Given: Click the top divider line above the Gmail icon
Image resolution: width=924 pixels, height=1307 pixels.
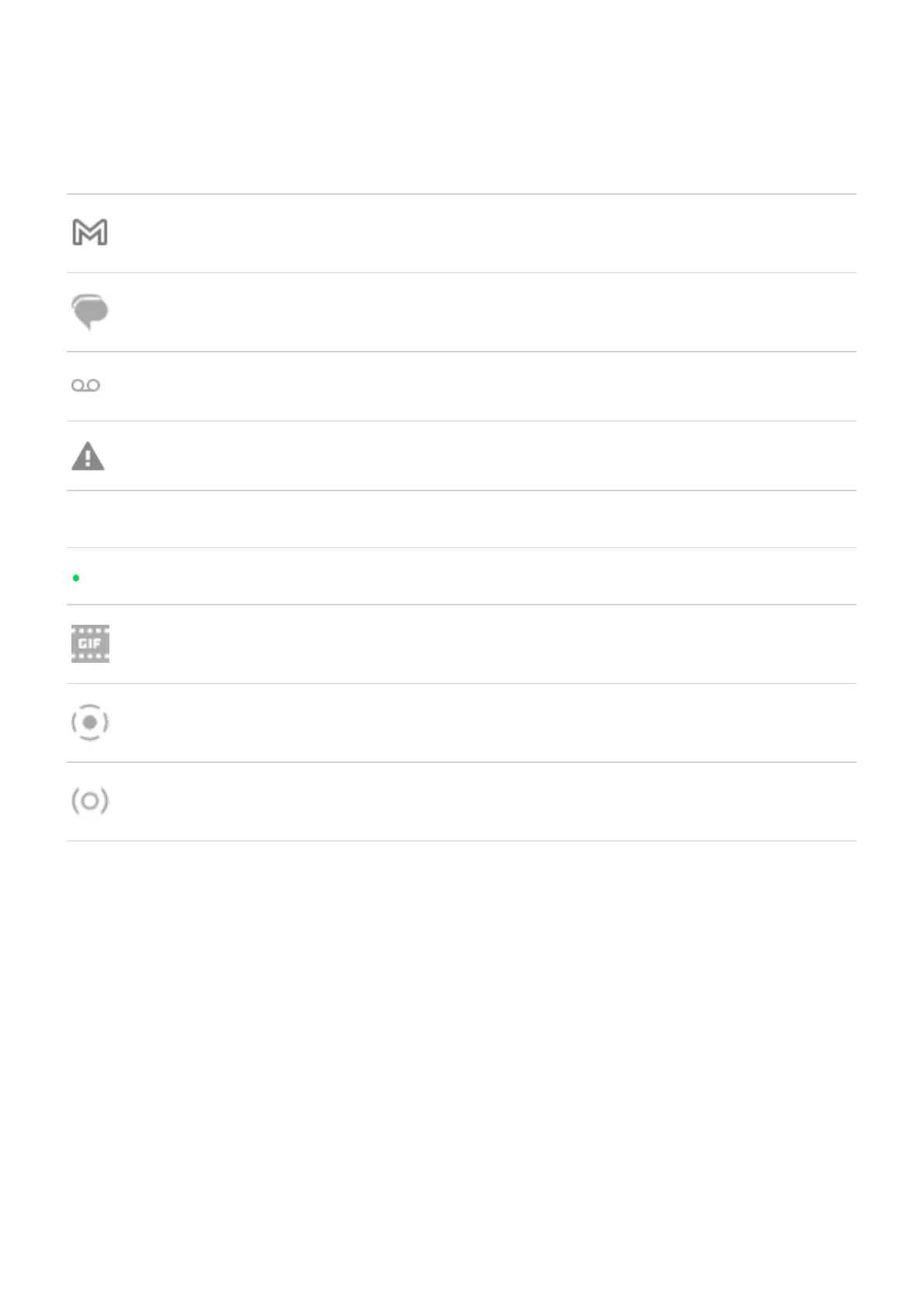Looking at the screenshot, I should pos(461,194).
